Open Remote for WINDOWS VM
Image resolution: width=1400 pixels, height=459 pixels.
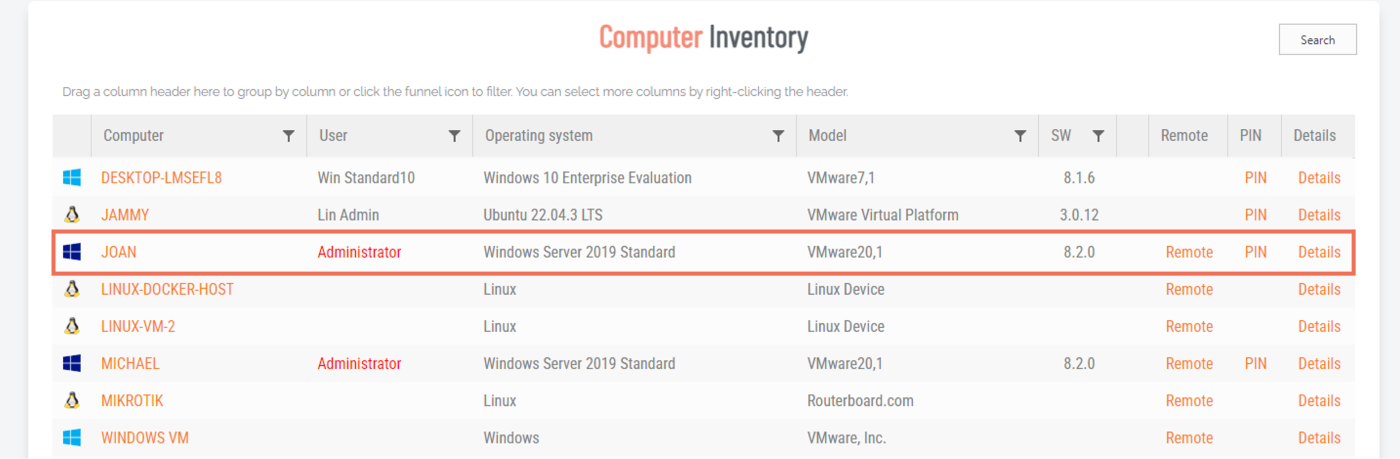pos(1189,438)
